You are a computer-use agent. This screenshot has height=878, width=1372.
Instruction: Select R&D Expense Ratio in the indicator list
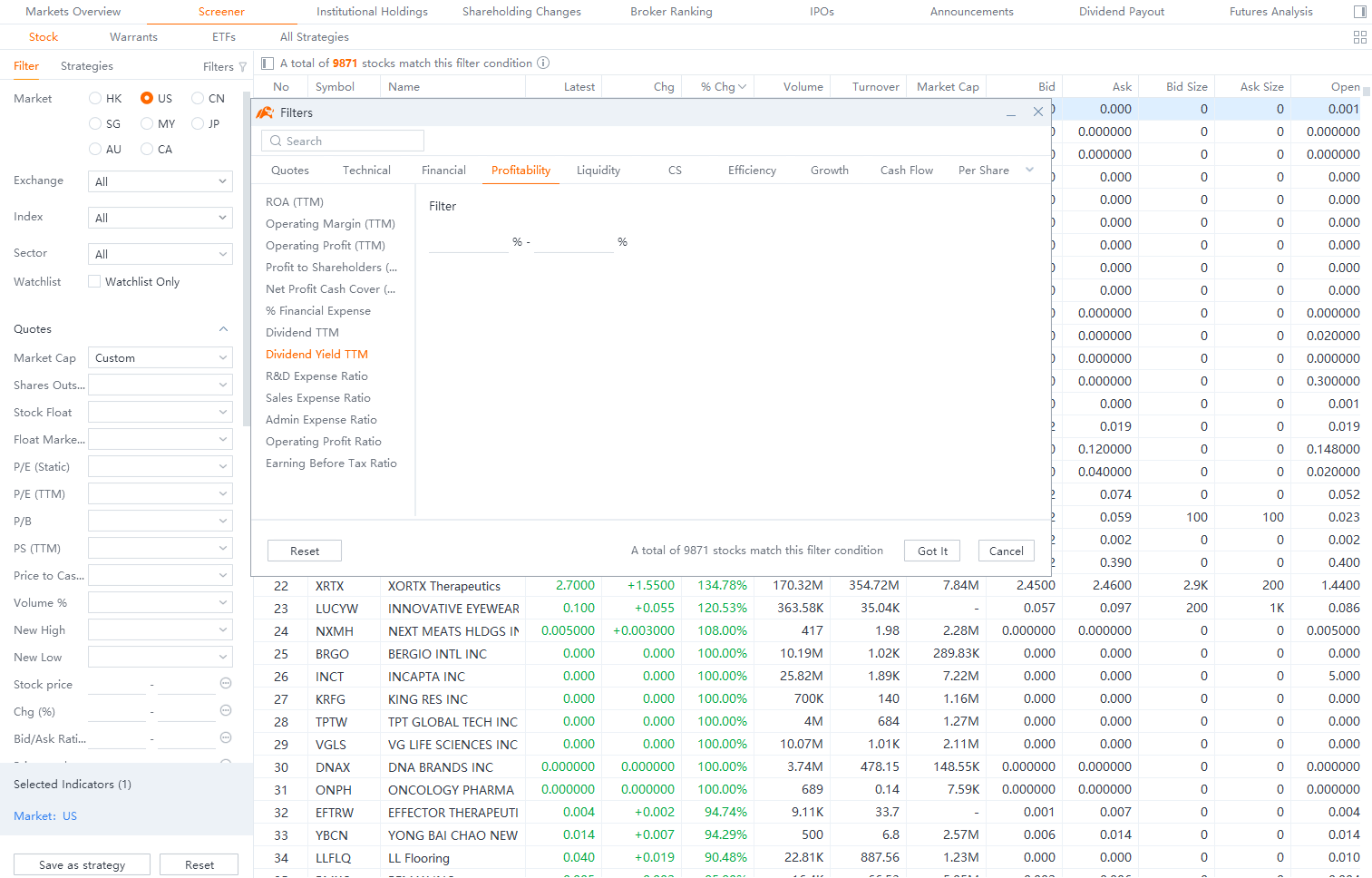click(x=316, y=376)
